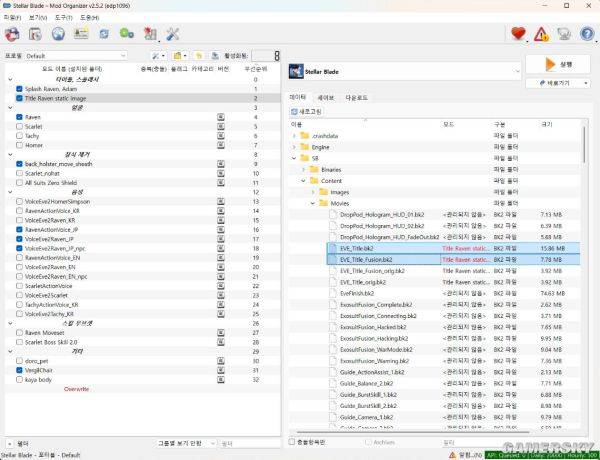Collapse the 음성 separator group

pos(10,192)
